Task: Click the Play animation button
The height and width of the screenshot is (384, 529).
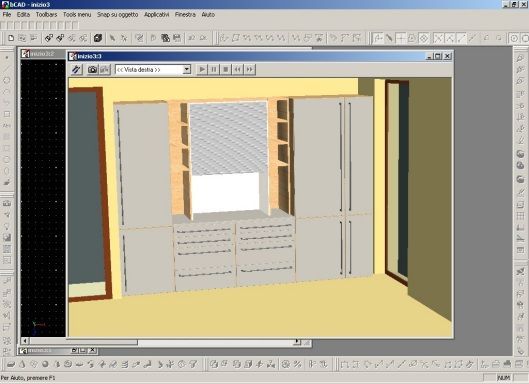Action: [x=202, y=70]
